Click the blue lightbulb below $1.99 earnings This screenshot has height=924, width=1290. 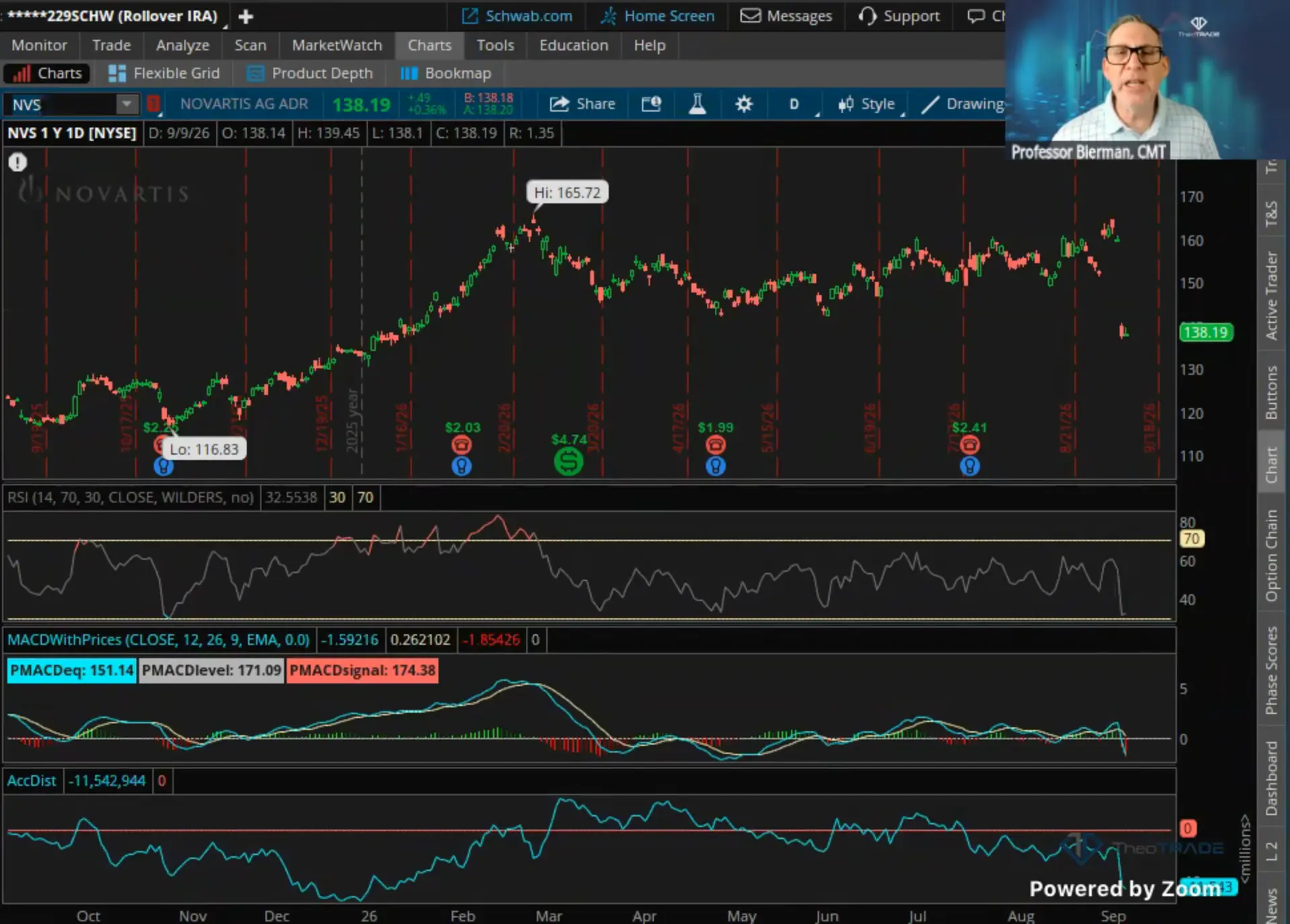716,466
